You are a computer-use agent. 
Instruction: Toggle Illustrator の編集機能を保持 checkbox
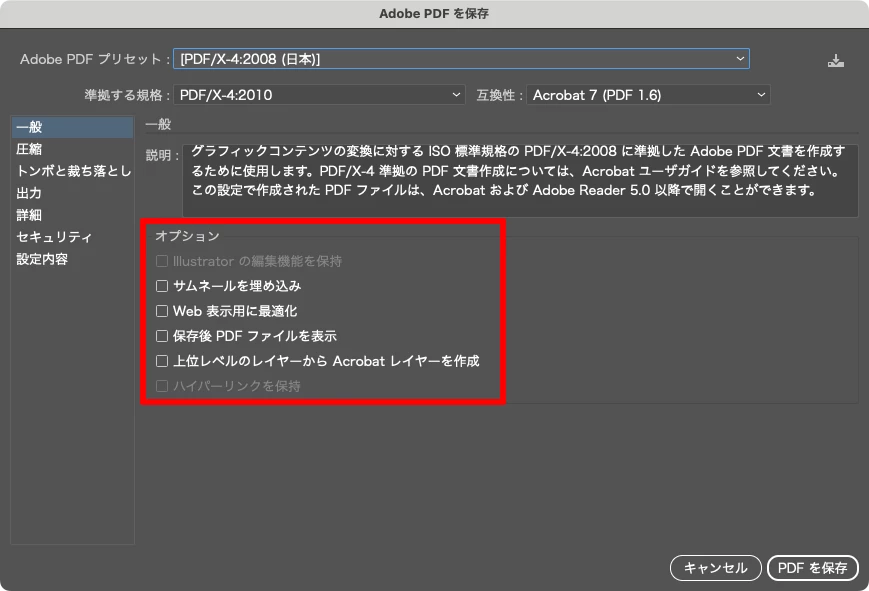tap(162, 261)
